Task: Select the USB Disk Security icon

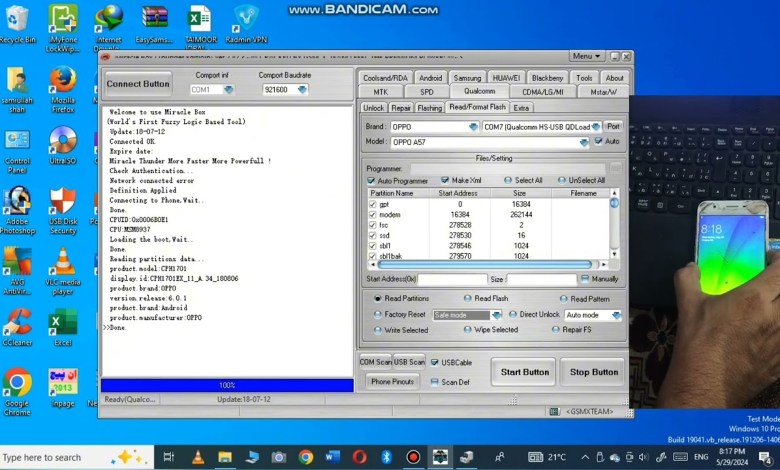Action: click(63, 211)
